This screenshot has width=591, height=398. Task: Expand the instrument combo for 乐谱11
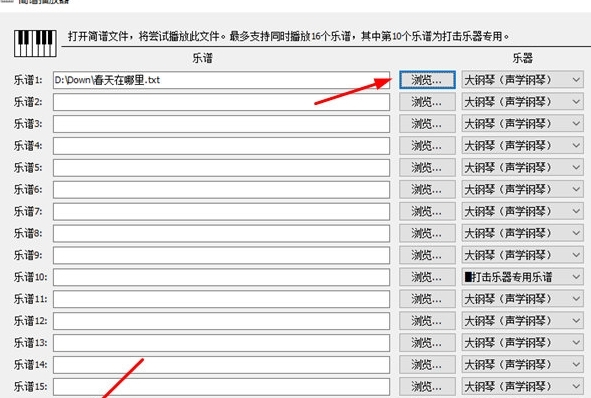point(522,299)
